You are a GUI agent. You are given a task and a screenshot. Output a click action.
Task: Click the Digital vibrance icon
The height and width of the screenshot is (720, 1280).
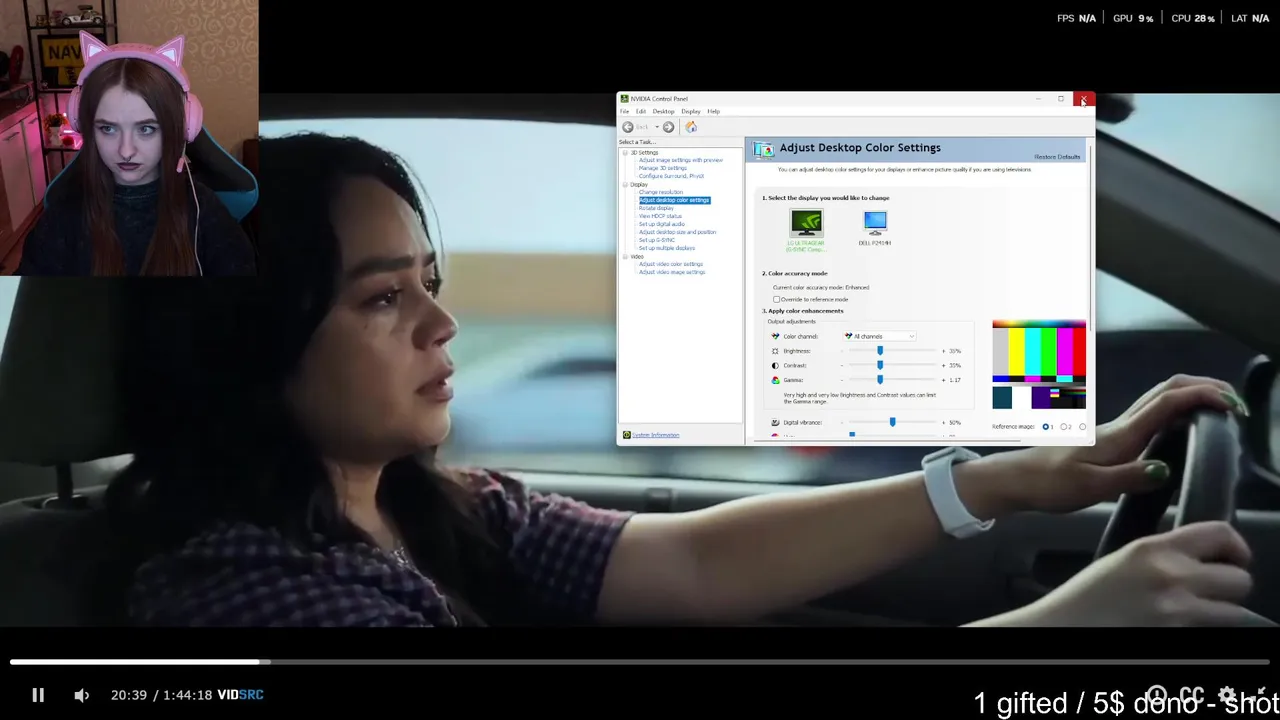[x=775, y=422]
